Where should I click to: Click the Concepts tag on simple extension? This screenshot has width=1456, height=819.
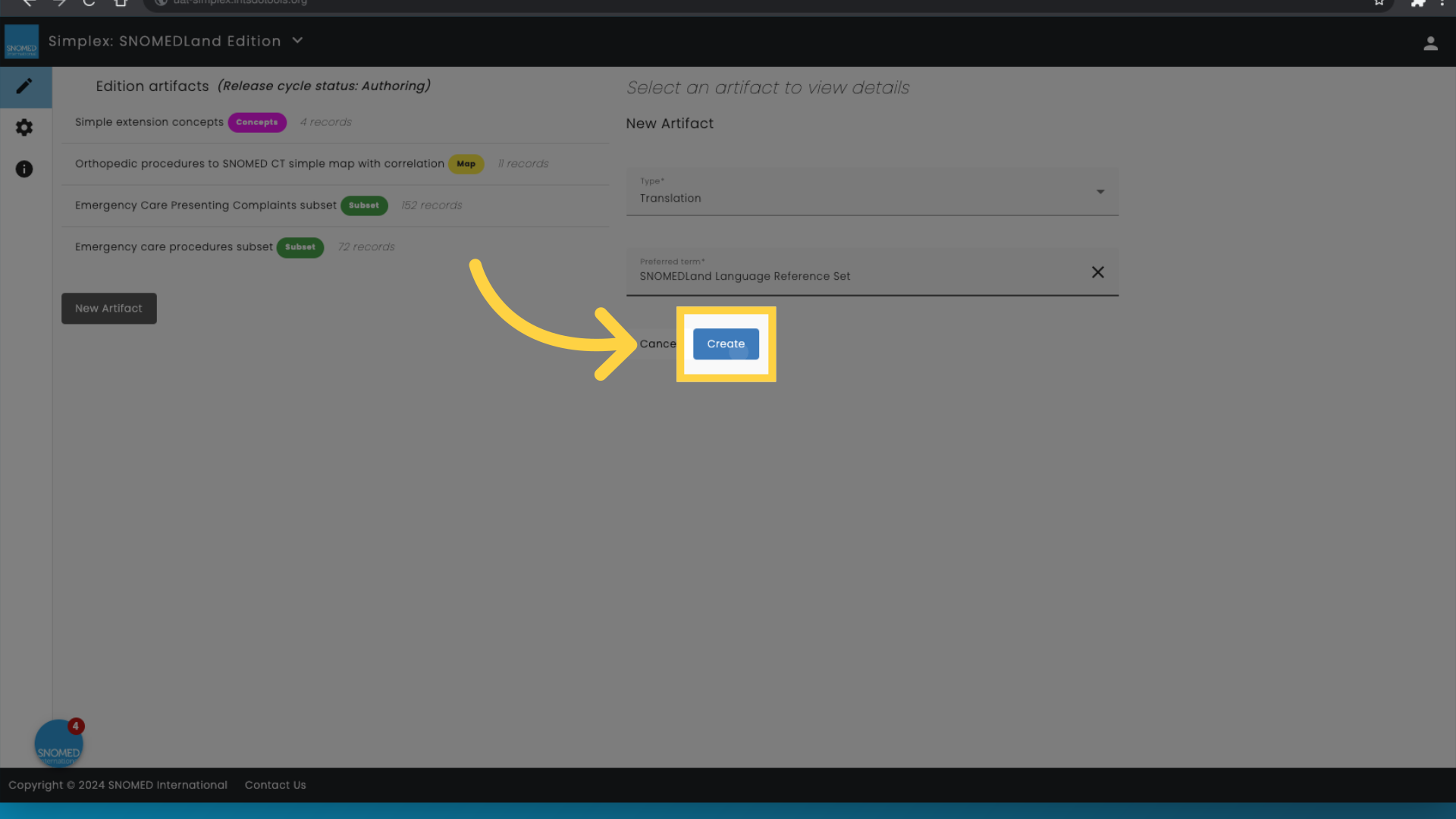256,122
